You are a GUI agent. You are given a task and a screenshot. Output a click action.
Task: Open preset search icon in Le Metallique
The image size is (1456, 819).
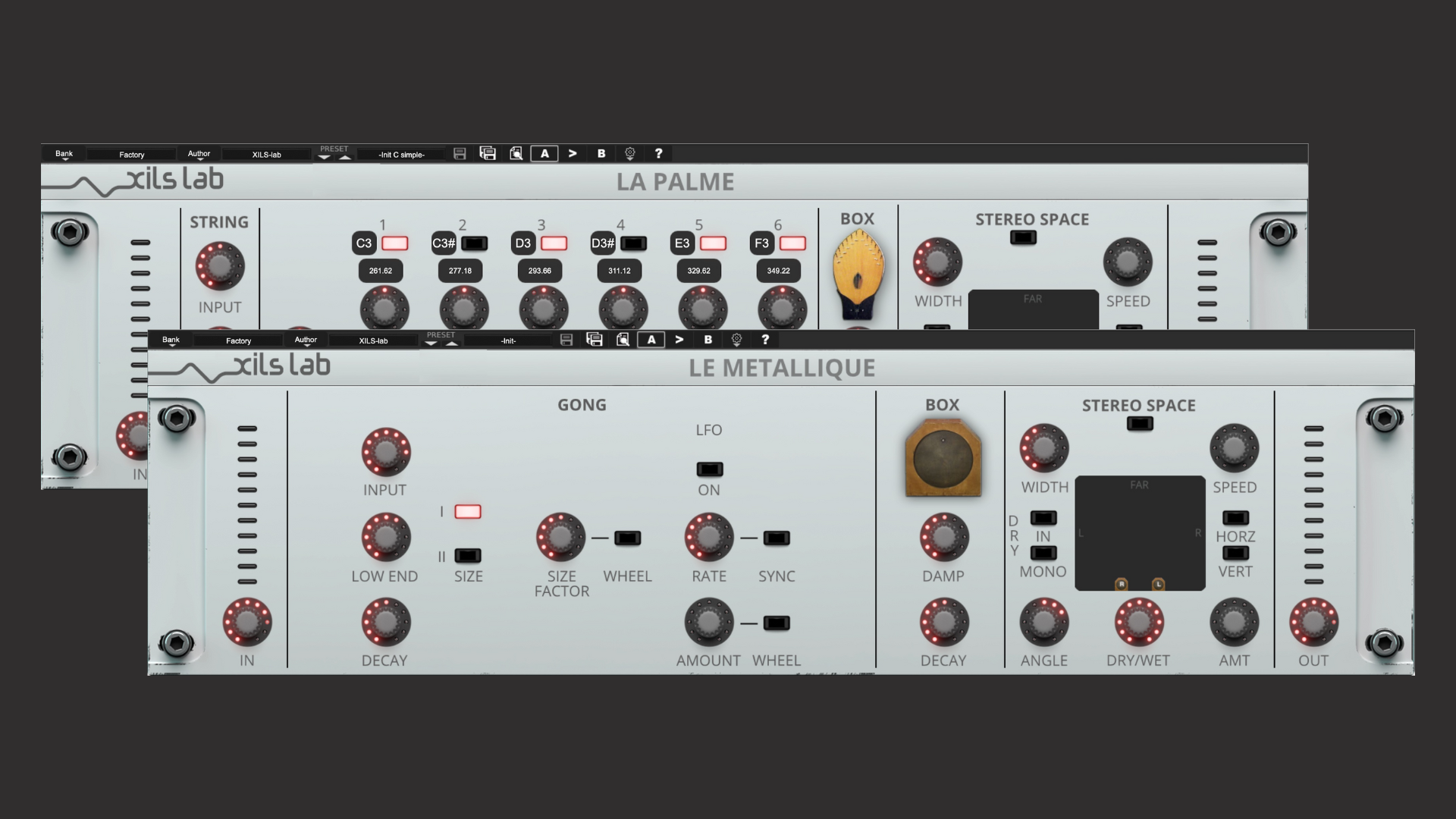tap(623, 340)
